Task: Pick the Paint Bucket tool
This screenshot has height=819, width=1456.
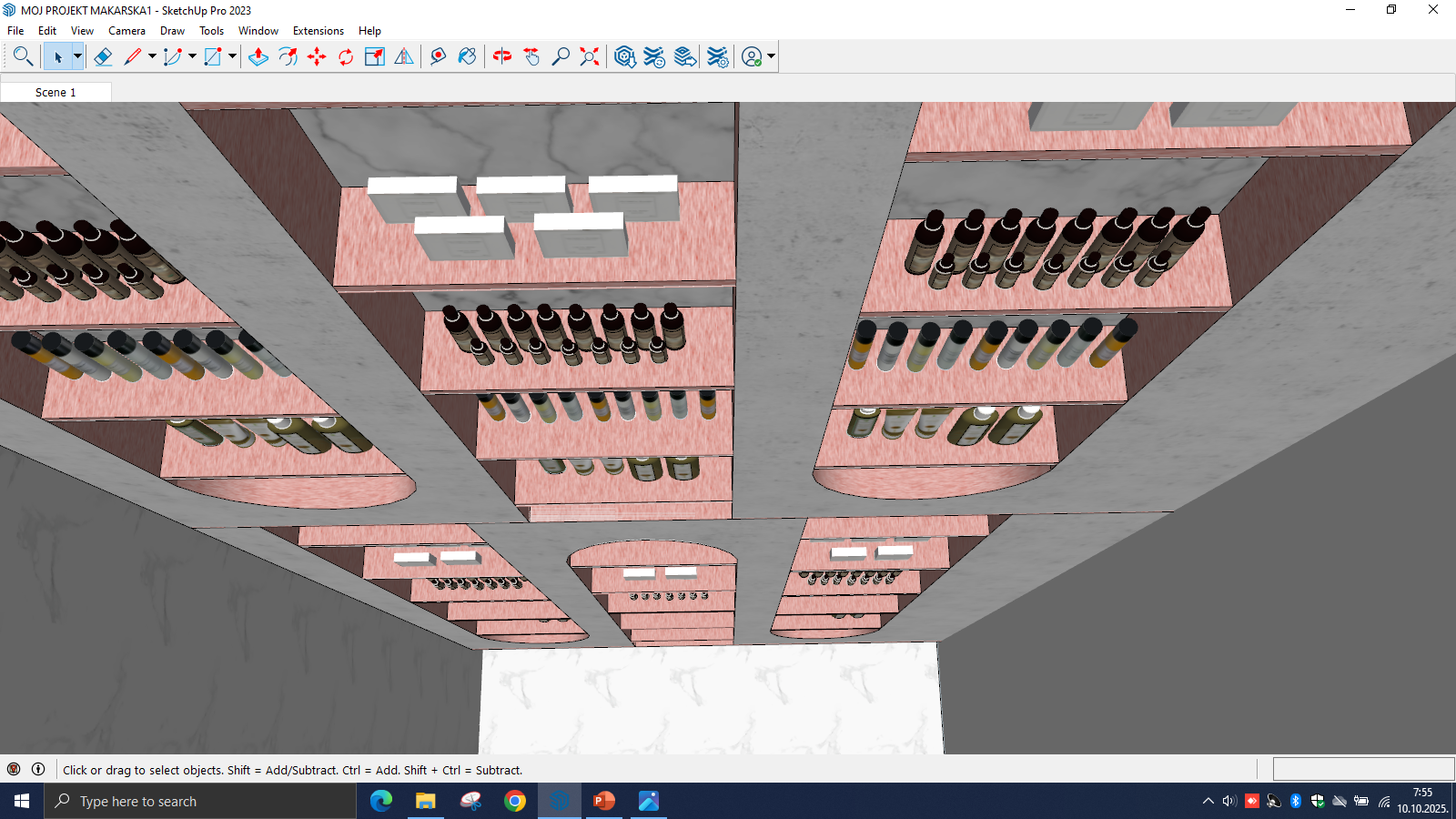Action: tap(467, 56)
